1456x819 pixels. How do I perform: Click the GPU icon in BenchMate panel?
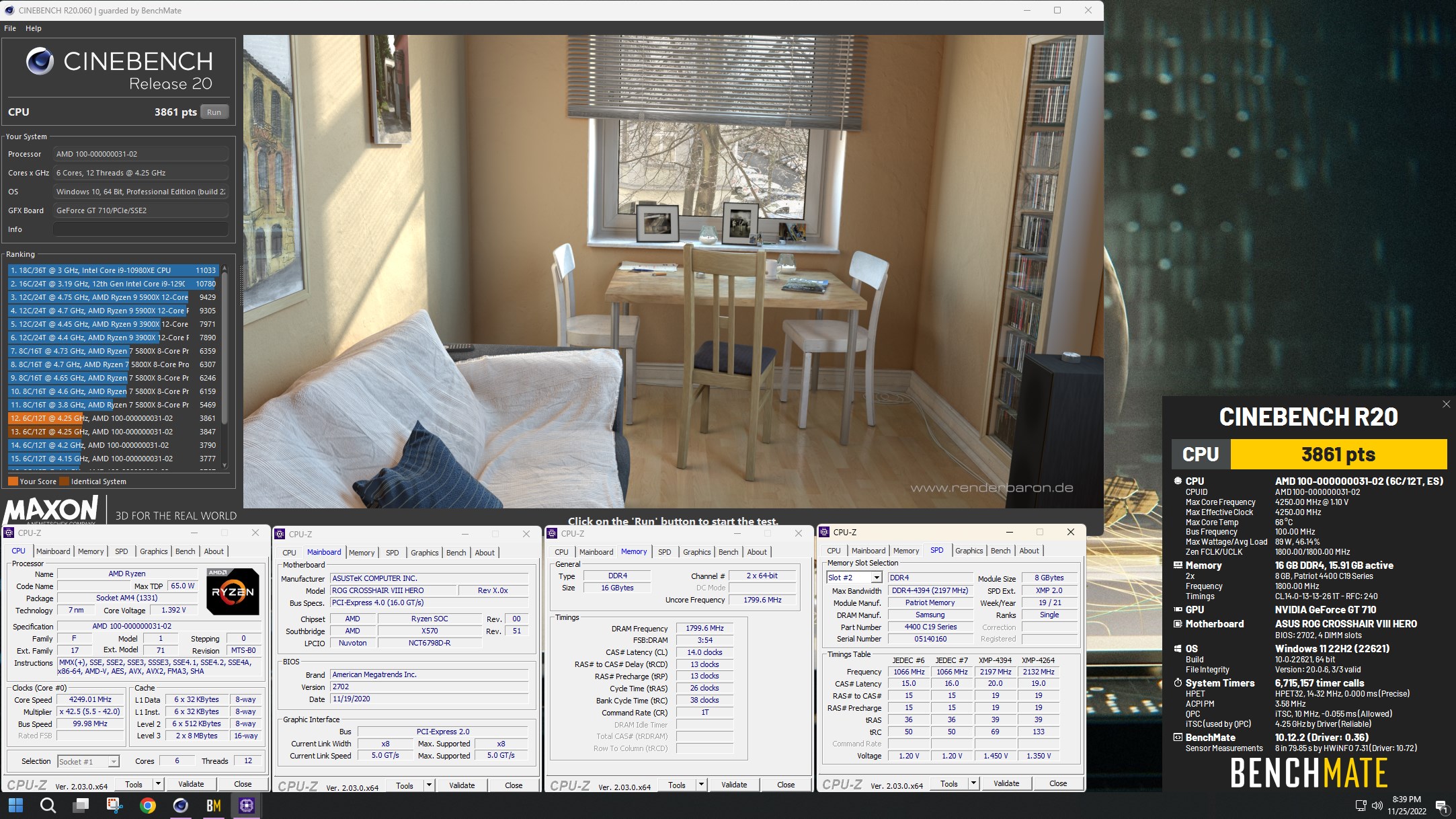point(1178,610)
